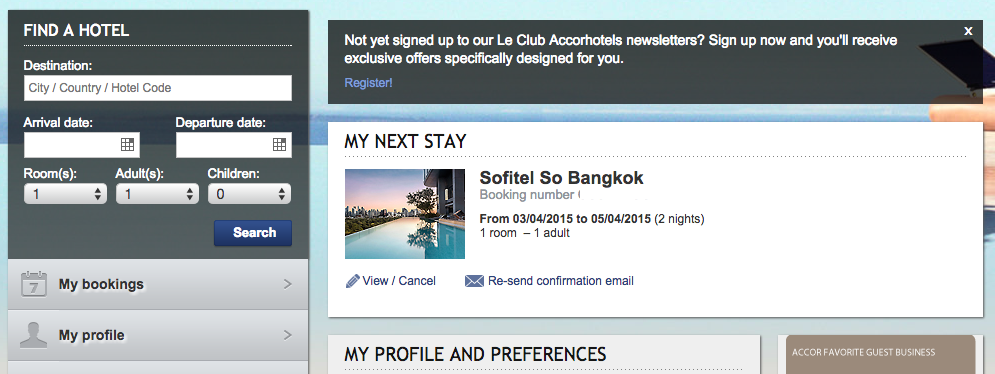The height and width of the screenshot is (374, 995).
Task: Open the Room(s) dropdown
Action: click(65, 194)
